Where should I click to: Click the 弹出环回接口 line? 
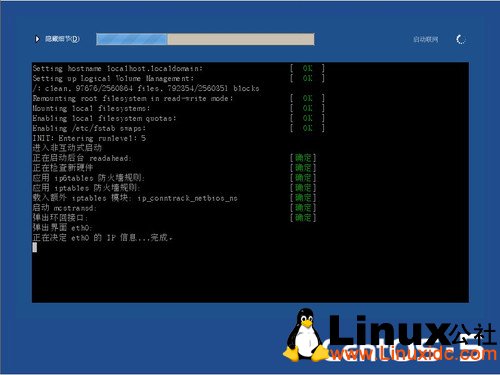(x=60, y=218)
